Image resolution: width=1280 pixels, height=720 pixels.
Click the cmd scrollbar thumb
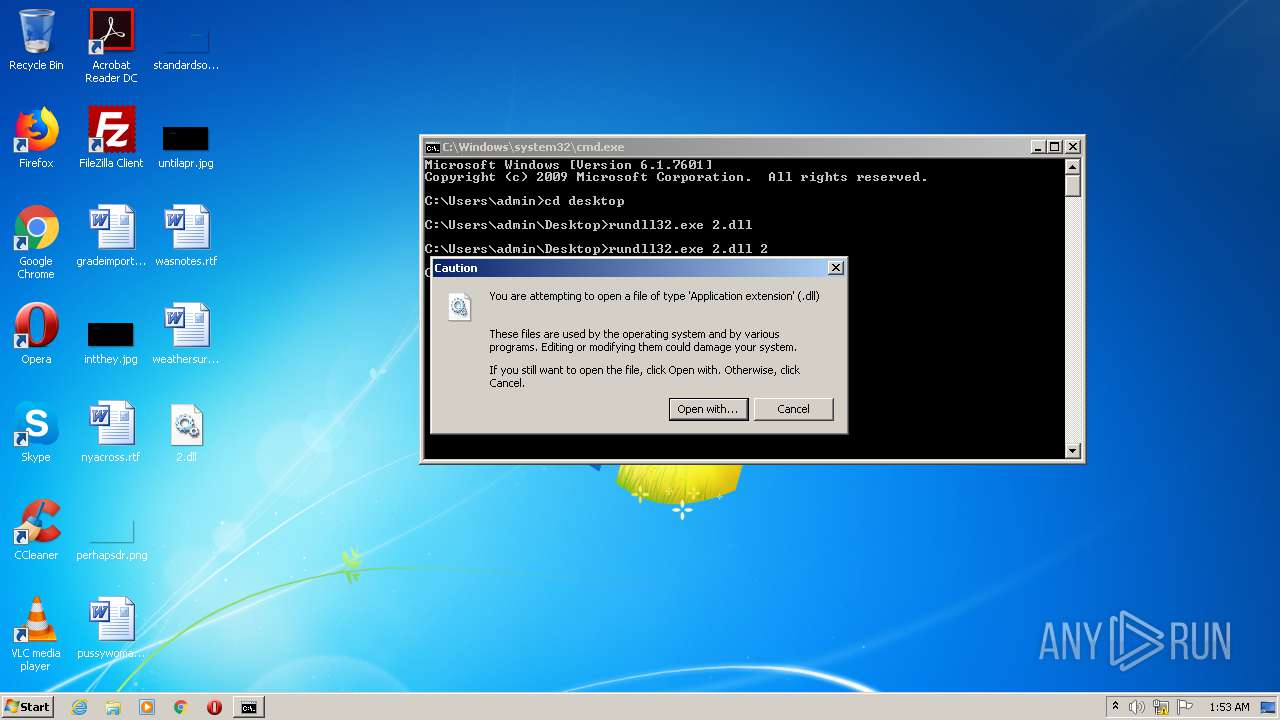1073,186
